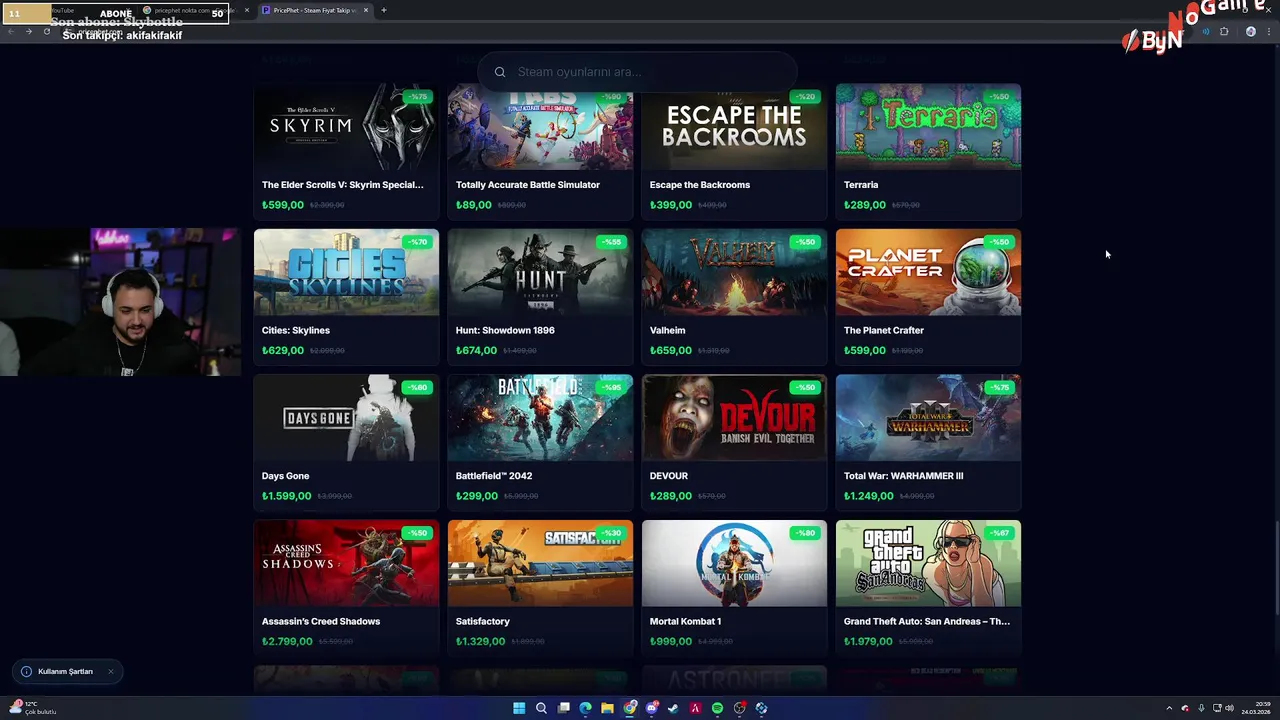
Task: Click the discount badge on Days Gone
Action: coord(417,387)
